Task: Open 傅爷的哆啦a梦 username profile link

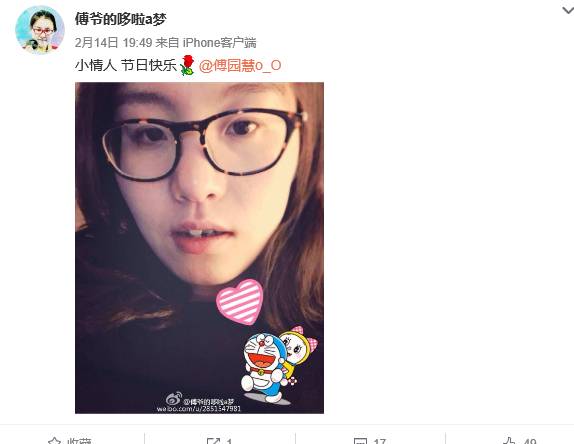Action: click(x=121, y=19)
